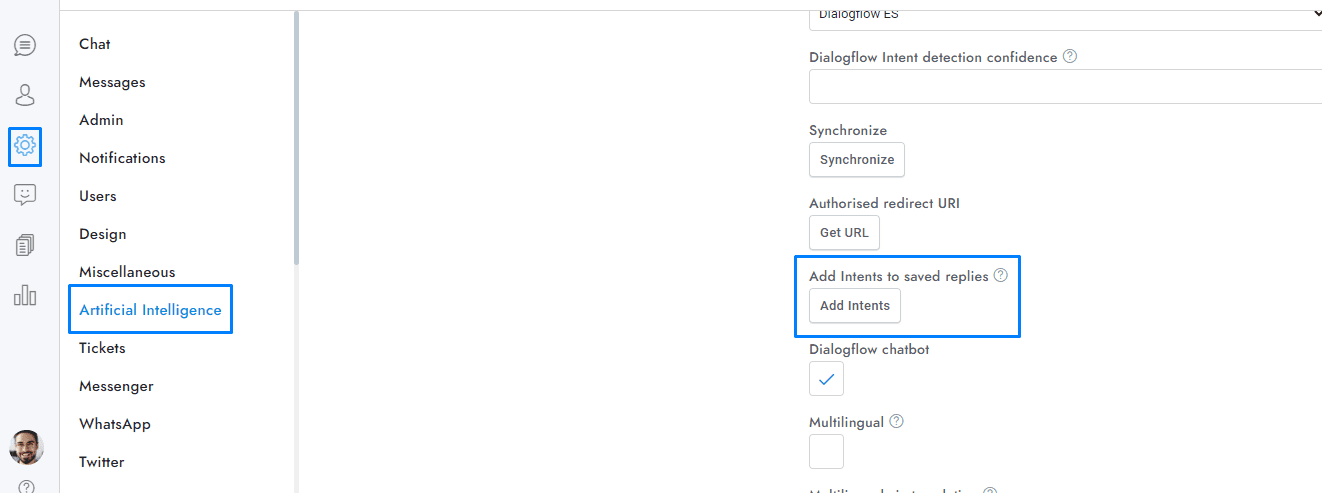The width and height of the screenshot is (1322, 493).
Task: Open the chatbot smiley message icon
Action: [x=25, y=195]
